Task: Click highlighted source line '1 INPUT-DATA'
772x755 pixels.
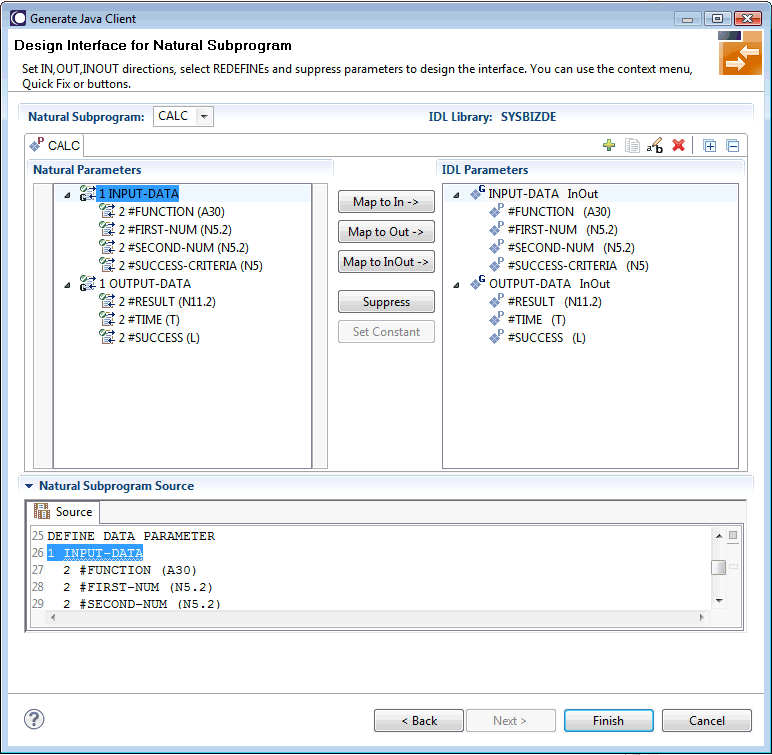Action: (x=95, y=553)
